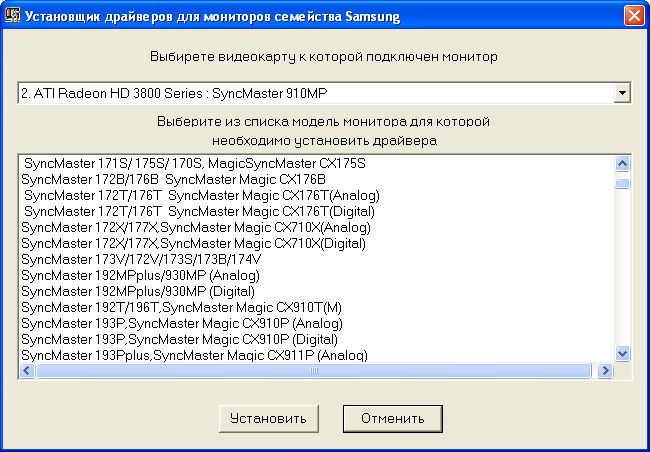Close the Samsung driver installer window
The width and height of the screenshot is (650, 452).
coord(633,15)
